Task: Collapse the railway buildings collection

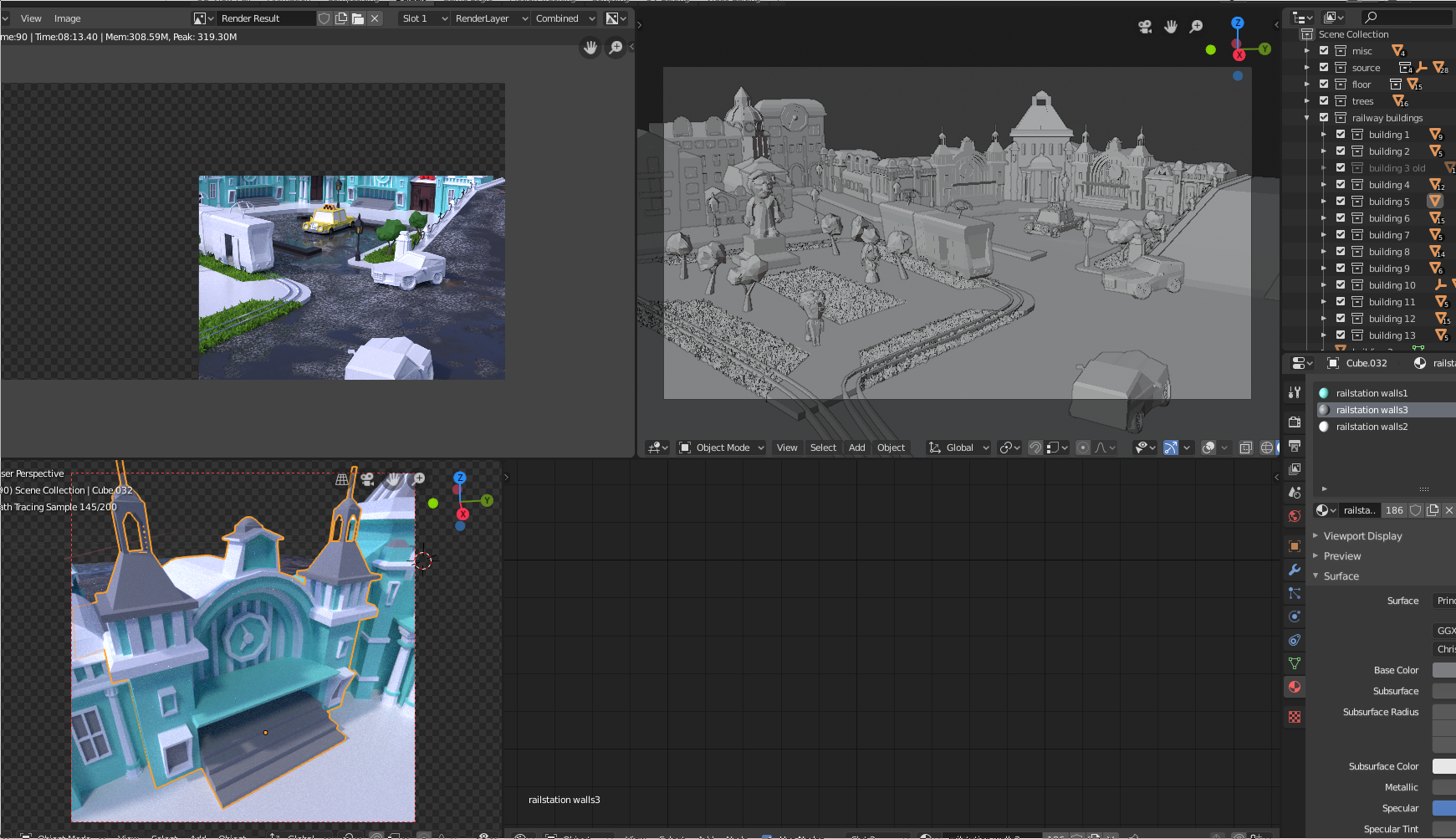Action: [x=1307, y=118]
